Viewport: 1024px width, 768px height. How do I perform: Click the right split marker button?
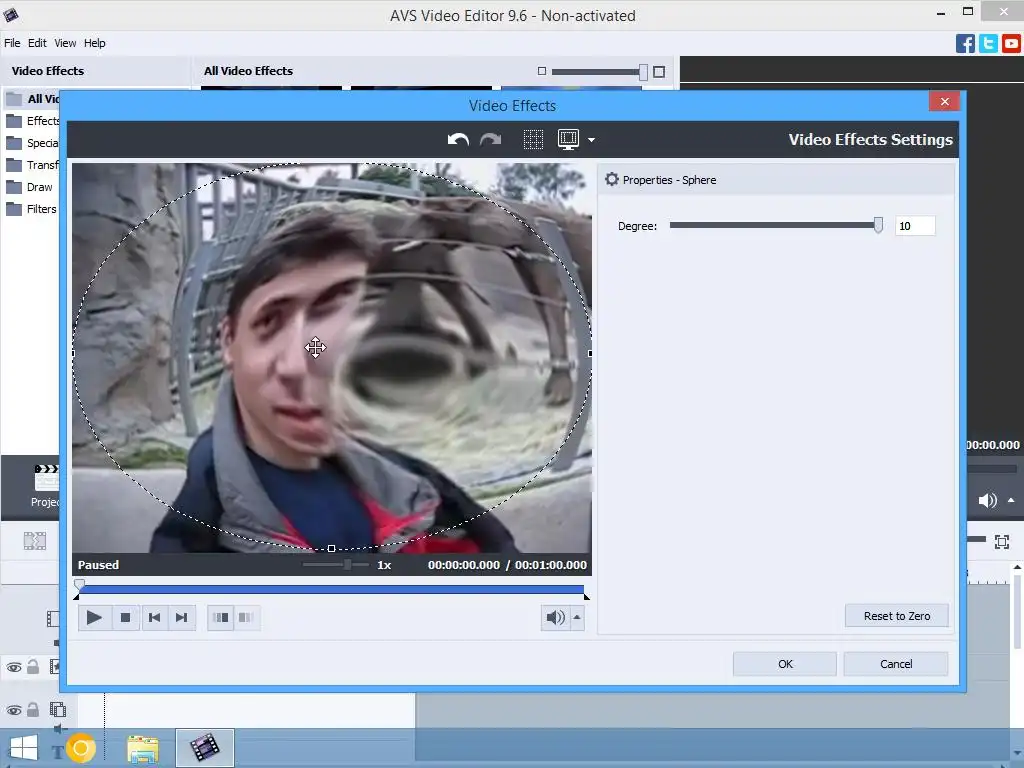click(x=246, y=617)
